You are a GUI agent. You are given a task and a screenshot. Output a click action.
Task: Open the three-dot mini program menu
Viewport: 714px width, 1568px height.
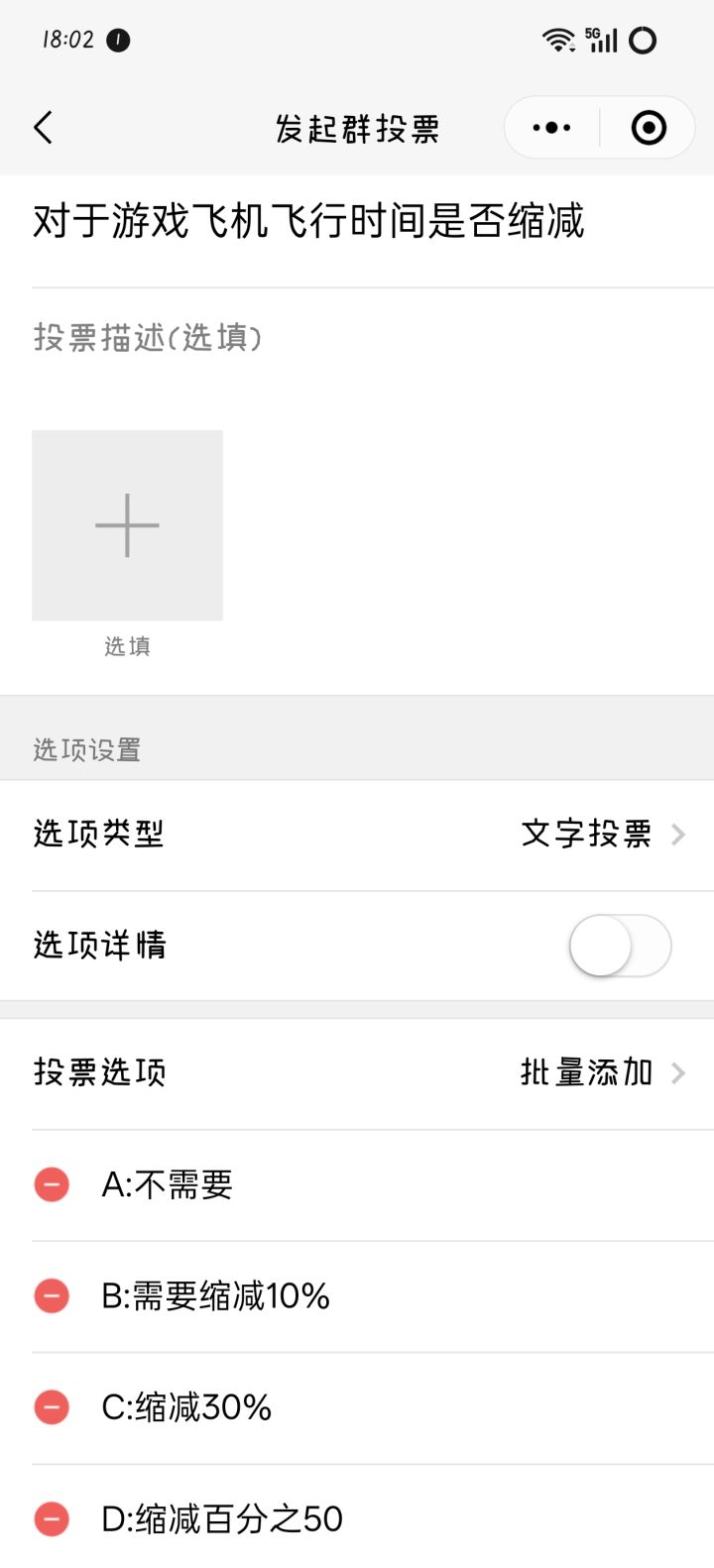click(551, 128)
